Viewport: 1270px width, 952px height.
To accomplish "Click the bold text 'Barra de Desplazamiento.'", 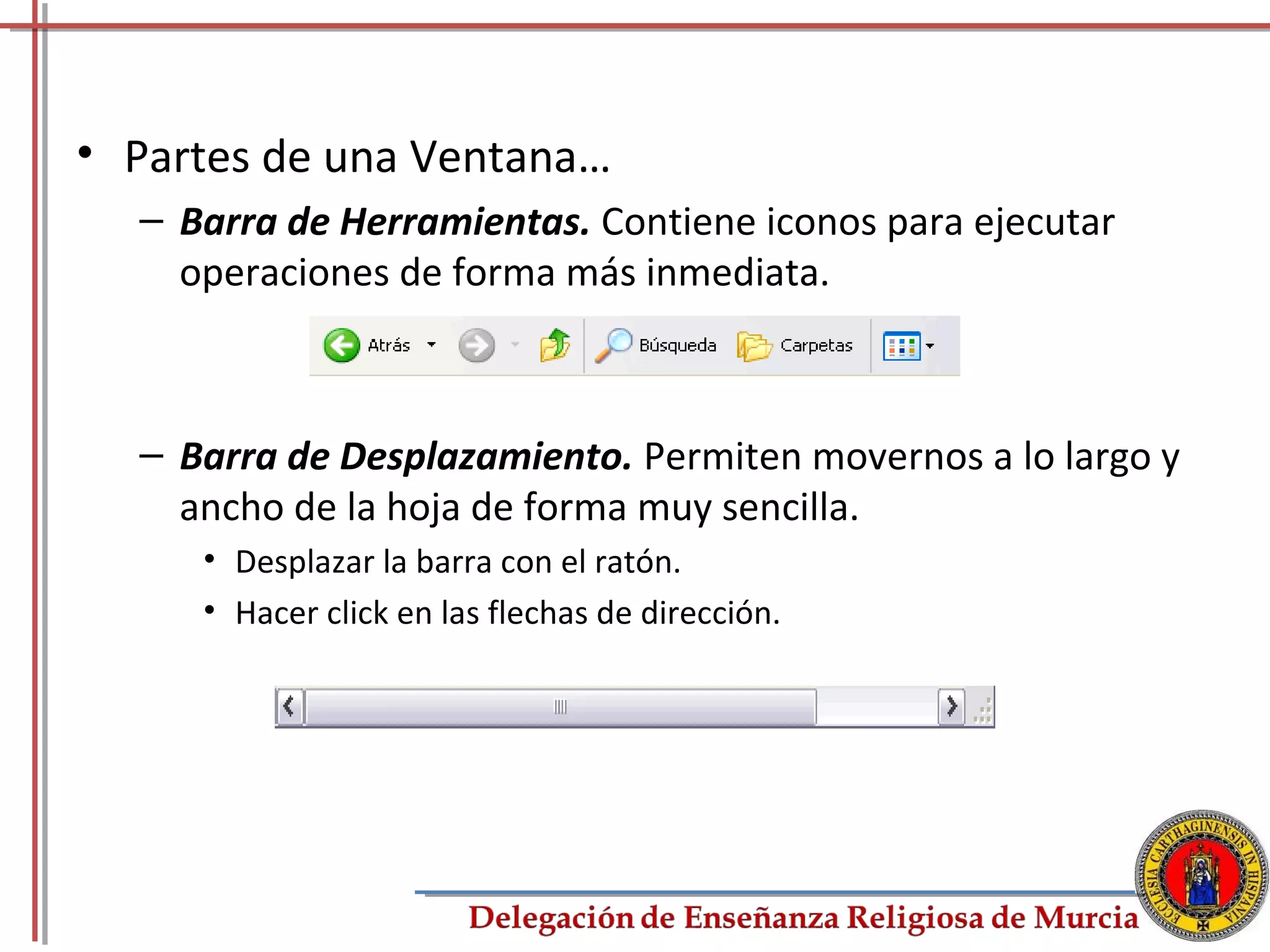I will (406, 457).
